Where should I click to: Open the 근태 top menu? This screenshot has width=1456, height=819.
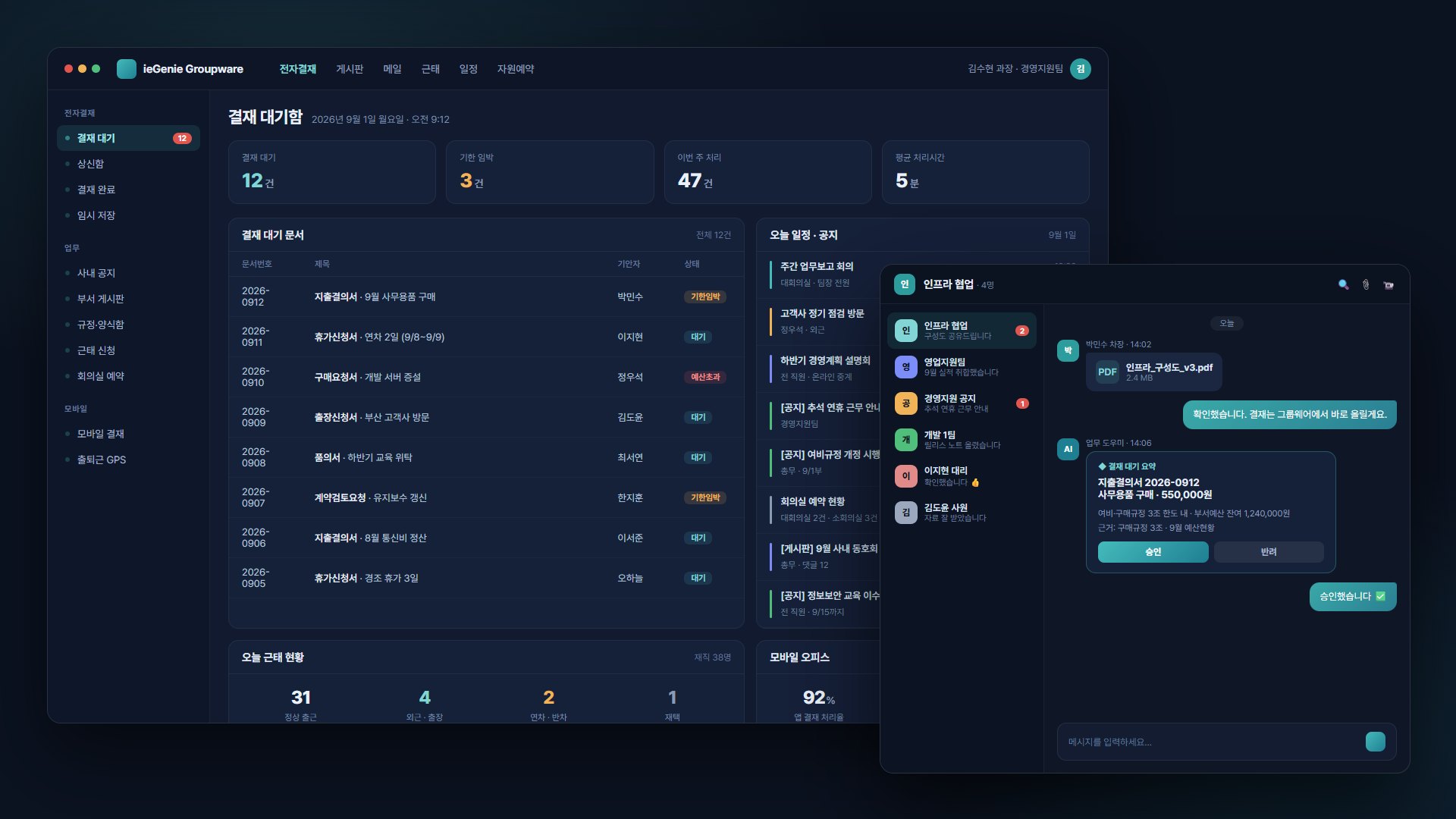click(431, 69)
